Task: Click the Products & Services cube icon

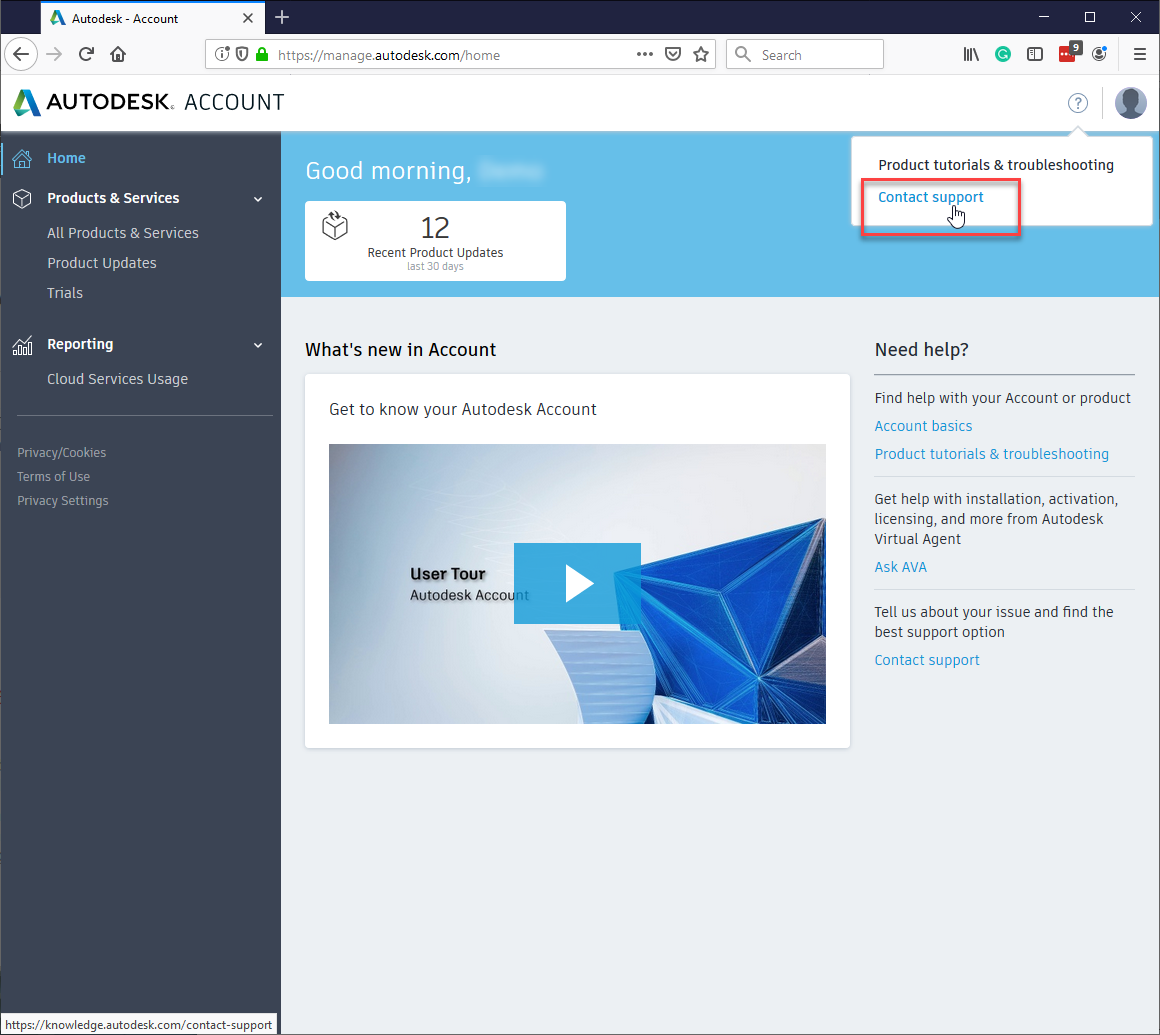Action: pos(22,198)
